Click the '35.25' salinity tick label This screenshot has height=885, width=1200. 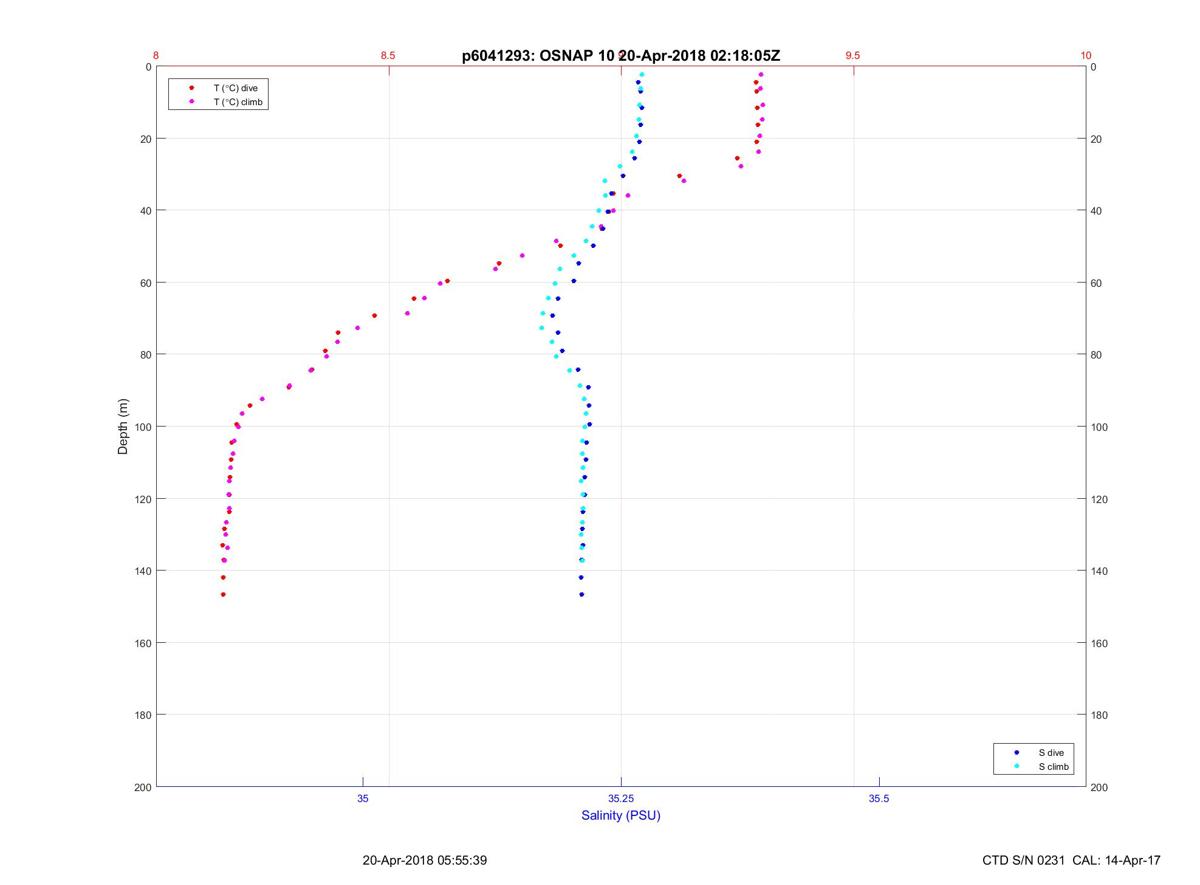[621, 799]
